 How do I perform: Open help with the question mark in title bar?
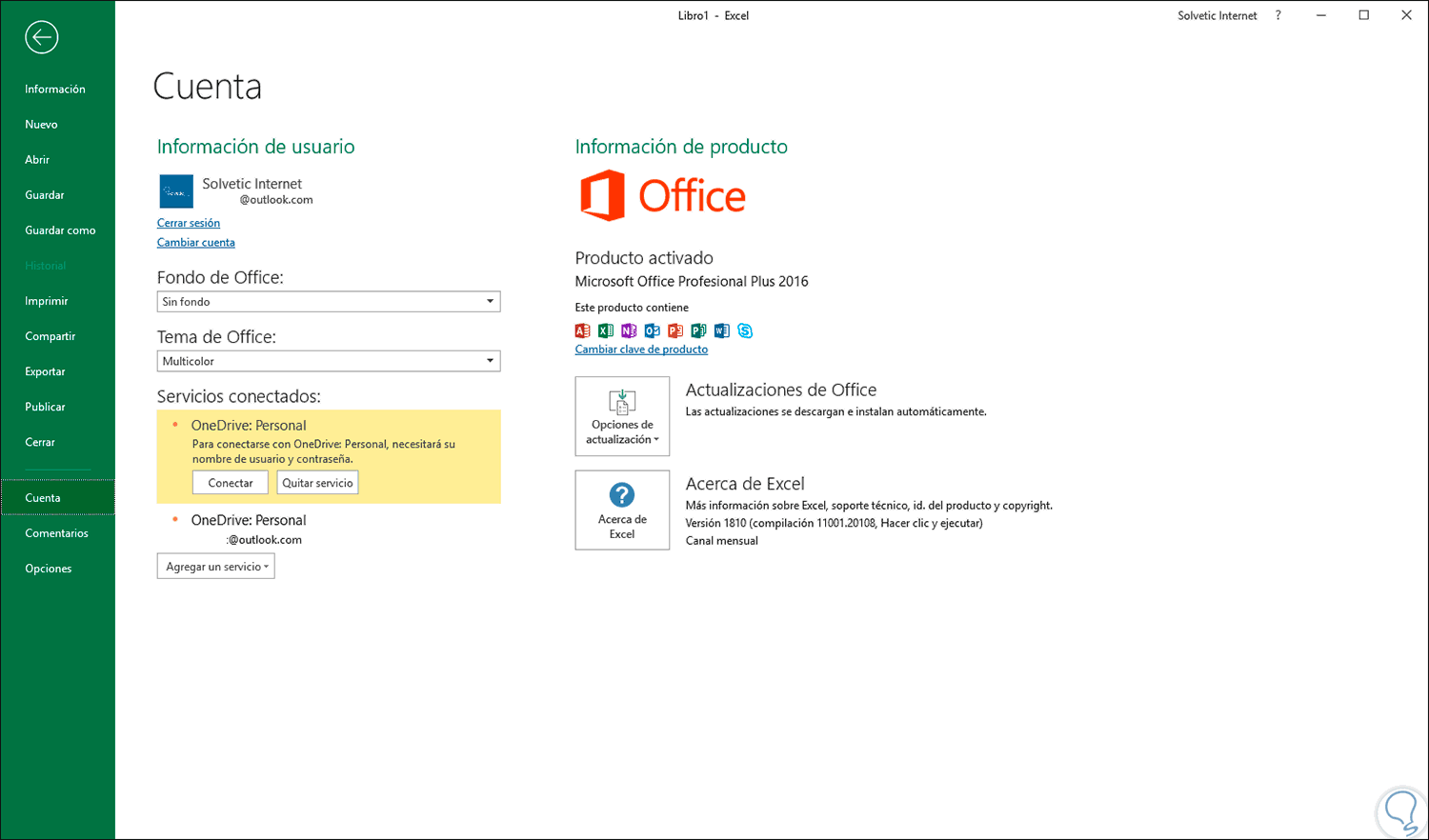(x=1278, y=15)
